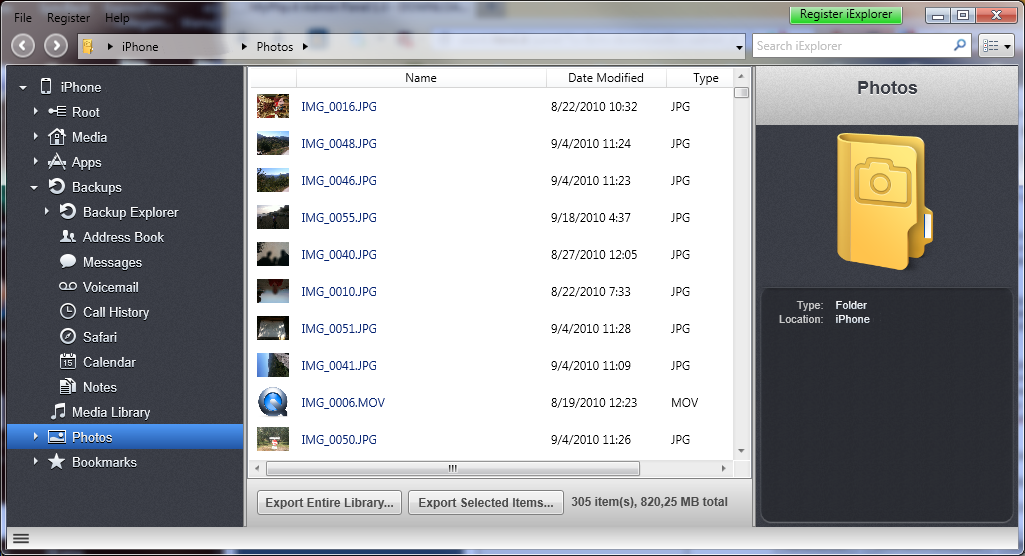Select file name IMG_0006.MOV
Image resolution: width=1025 pixels, height=556 pixels.
343,402
